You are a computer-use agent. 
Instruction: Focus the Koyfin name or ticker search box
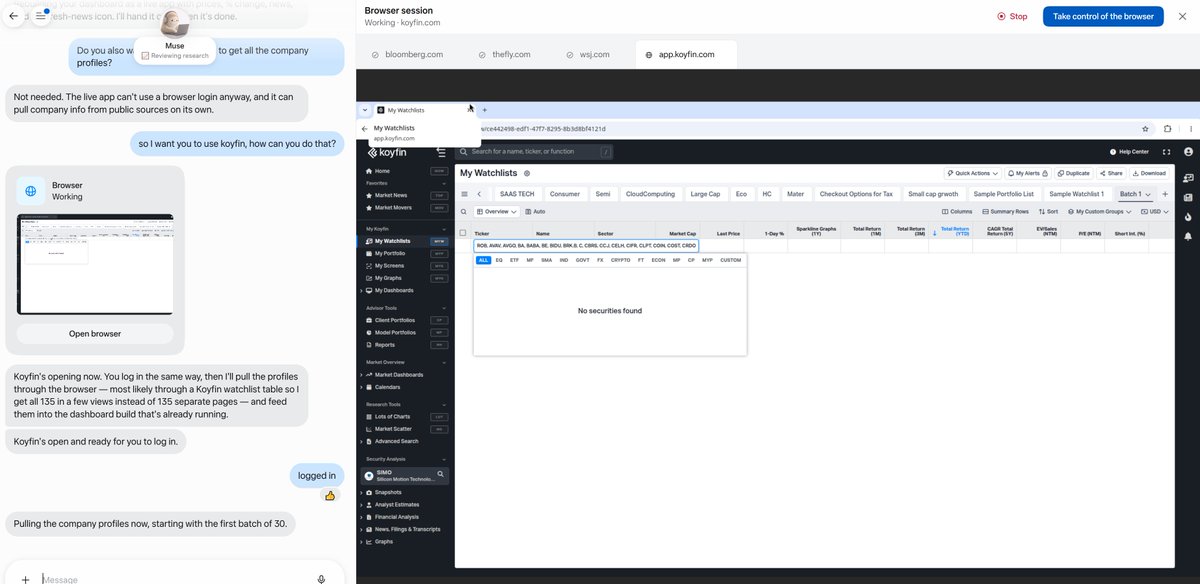534,152
